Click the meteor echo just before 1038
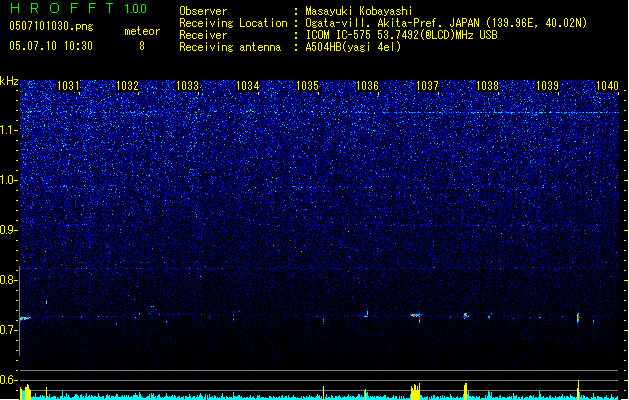Image resolution: width=629 pixels, height=400 pixels. 466,316
